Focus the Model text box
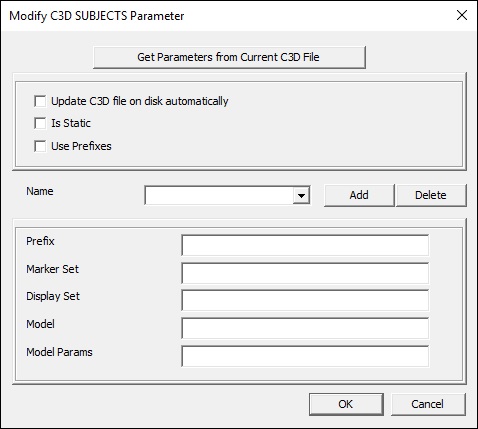The height and width of the screenshot is (429, 478). (305, 328)
